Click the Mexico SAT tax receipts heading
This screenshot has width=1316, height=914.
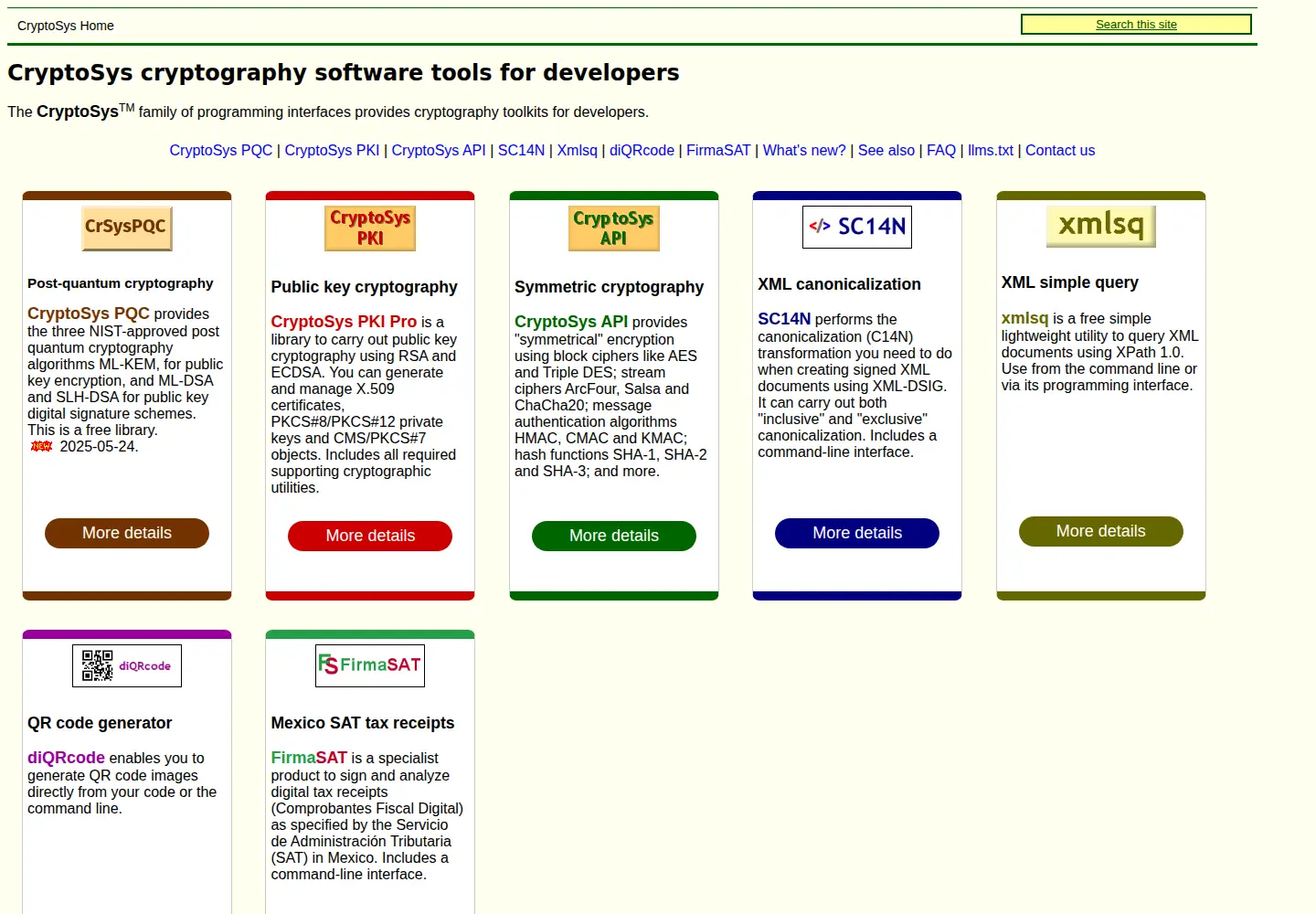(x=363, y=723)
